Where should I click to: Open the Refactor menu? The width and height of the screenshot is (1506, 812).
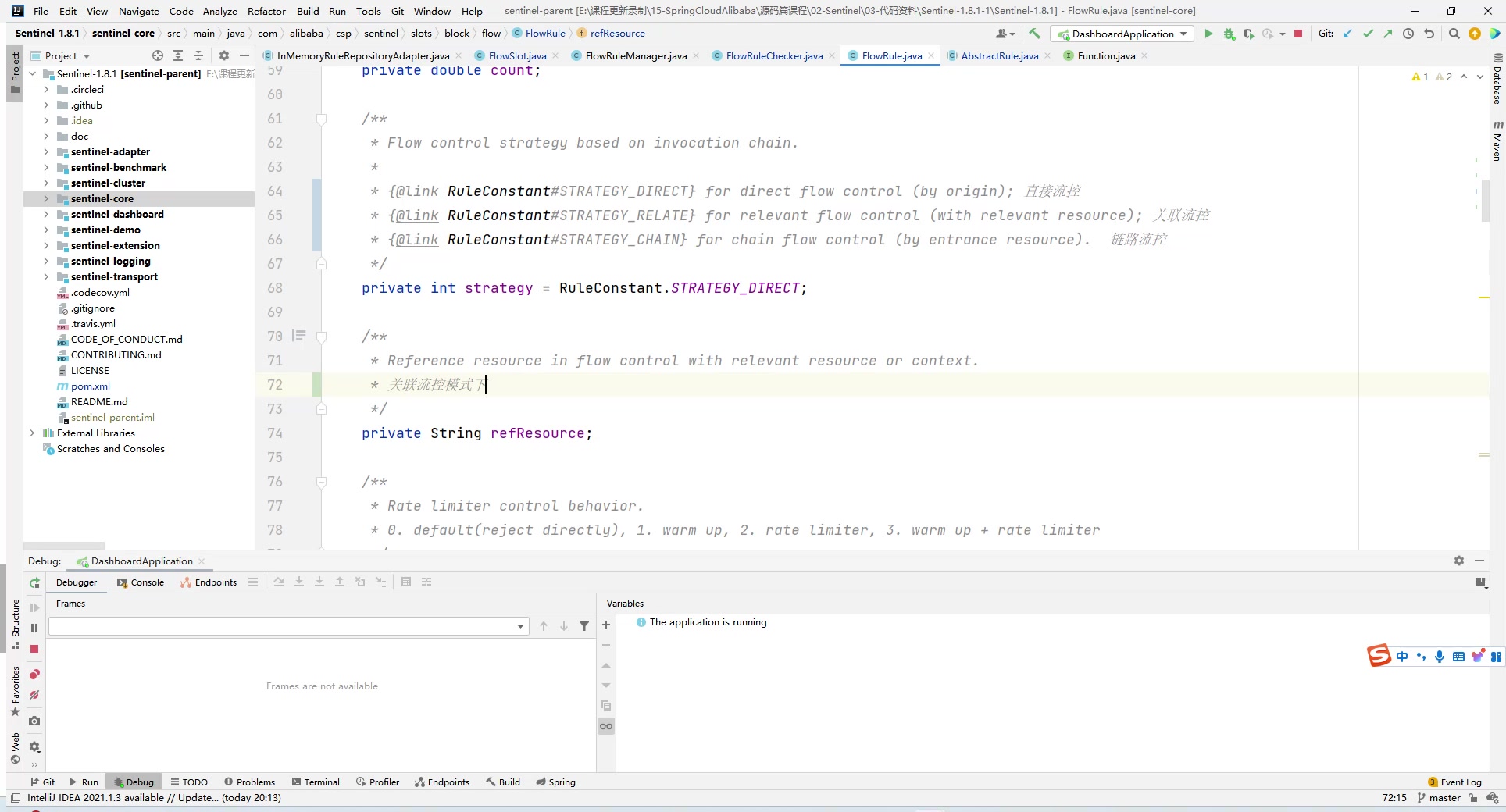pyautogui.click(x=266, y=11)
